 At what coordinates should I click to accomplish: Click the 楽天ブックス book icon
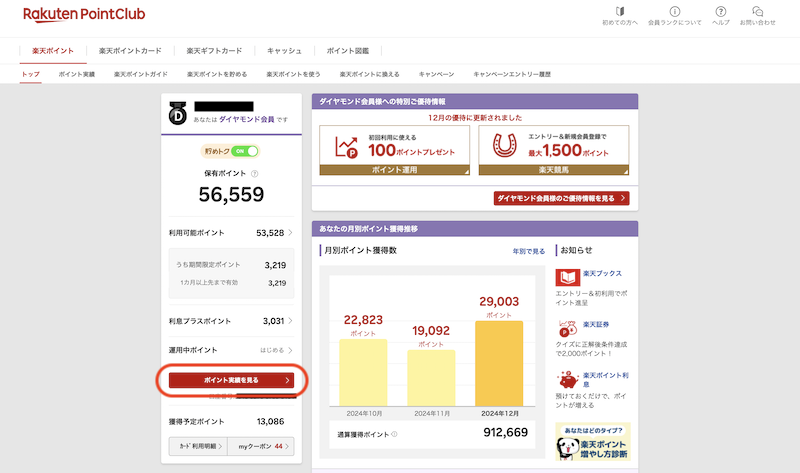567,278
